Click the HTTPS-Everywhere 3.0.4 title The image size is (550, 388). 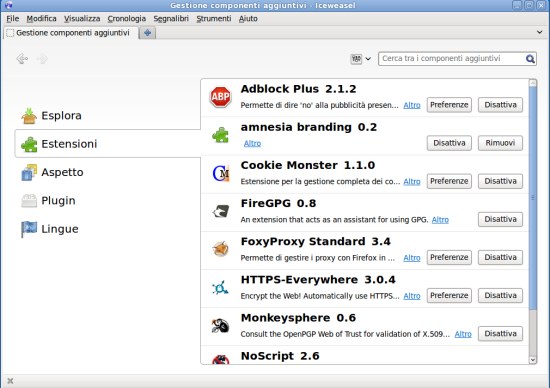click(x=318, y=280)
